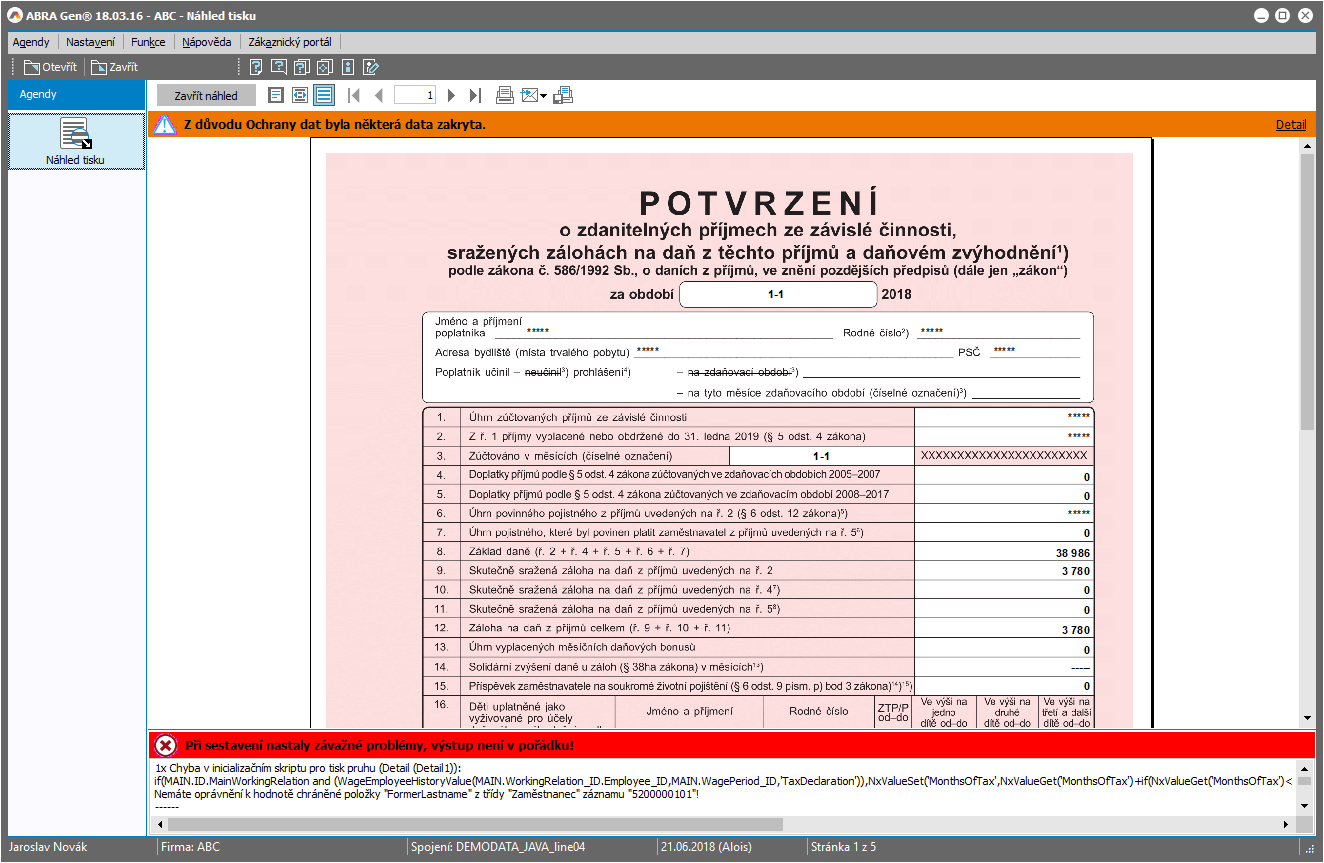Open the Náhled tisku agenda icon
The width and height of the screenshot is (1324, 863).
[76, 141]
